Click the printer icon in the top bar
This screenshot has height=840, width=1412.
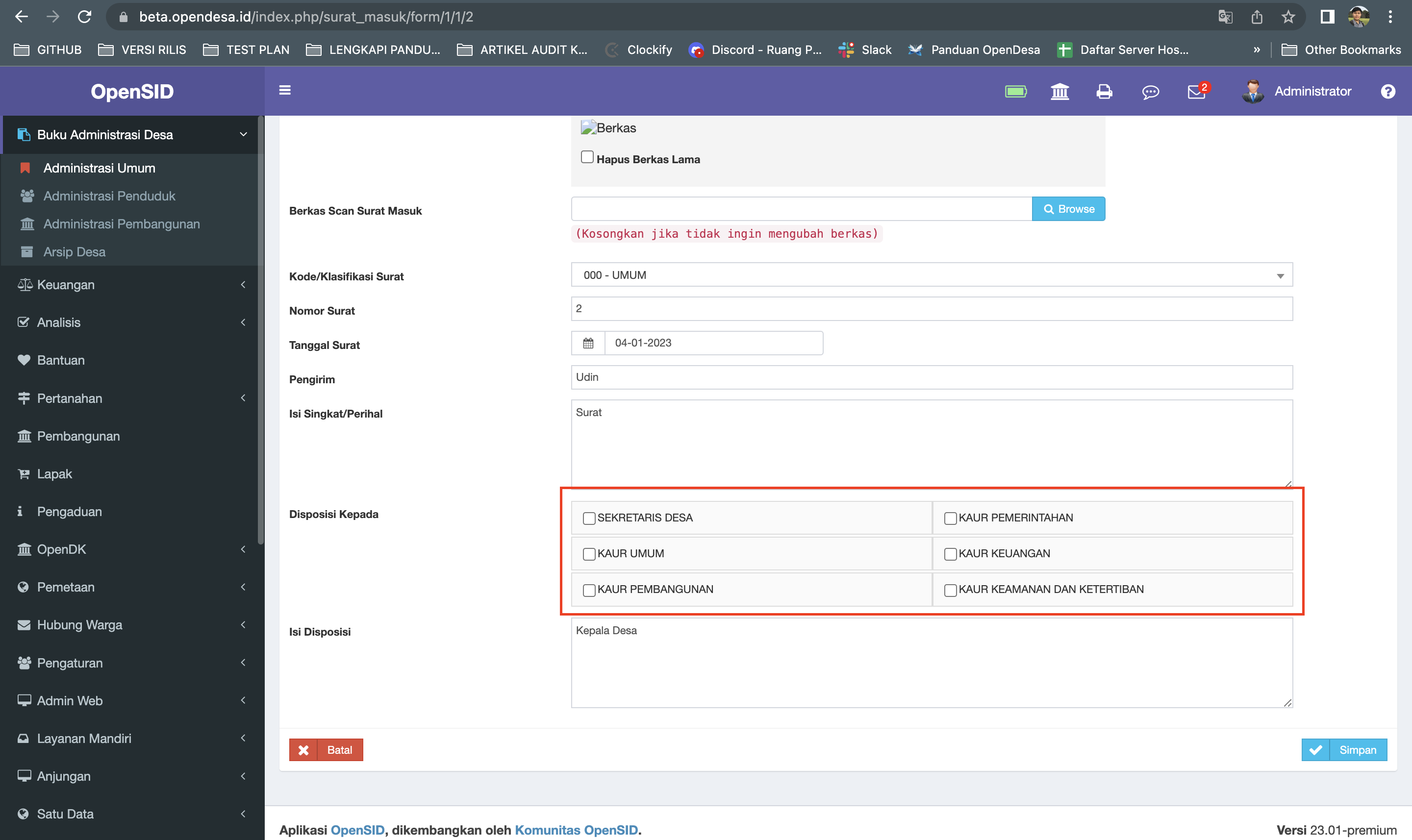point(1104,91)
